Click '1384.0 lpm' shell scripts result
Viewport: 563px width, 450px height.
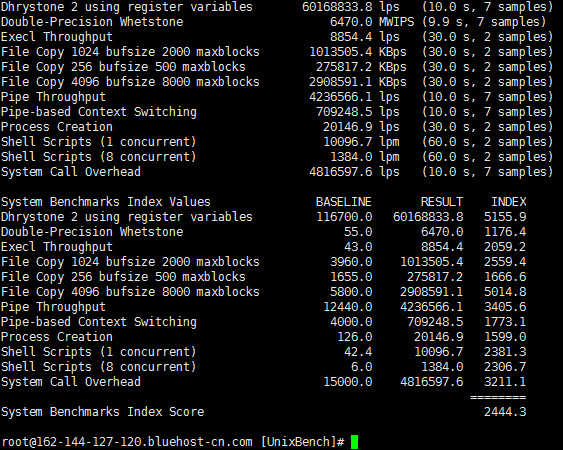[365, 157]
